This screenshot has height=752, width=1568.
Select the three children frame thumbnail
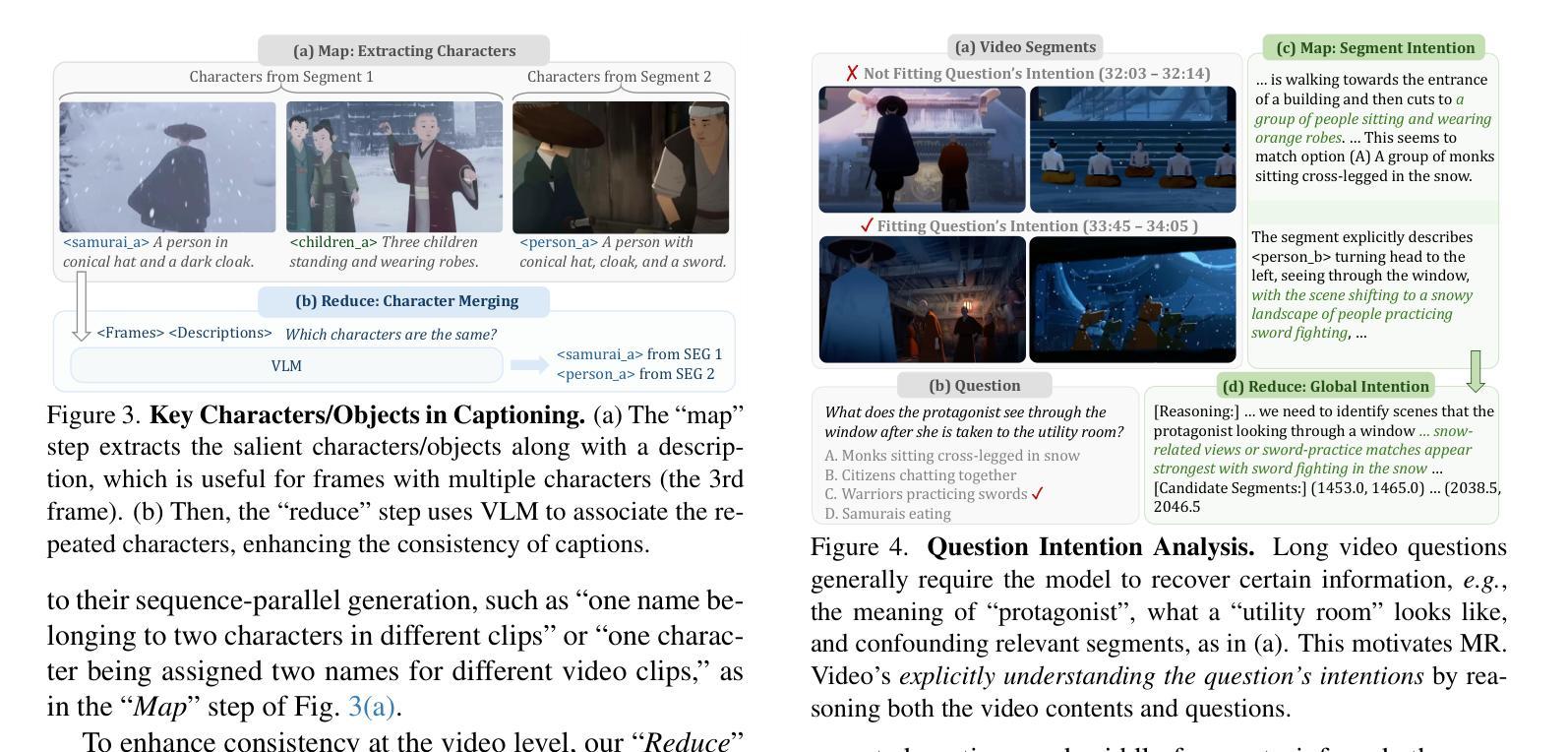(394, 166)
